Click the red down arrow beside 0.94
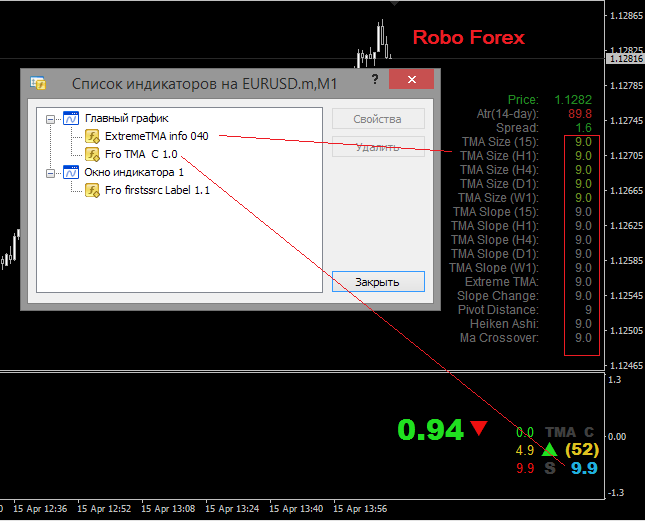Image resolution: width=645 pixels, height=521 pixels. [479, 428]
